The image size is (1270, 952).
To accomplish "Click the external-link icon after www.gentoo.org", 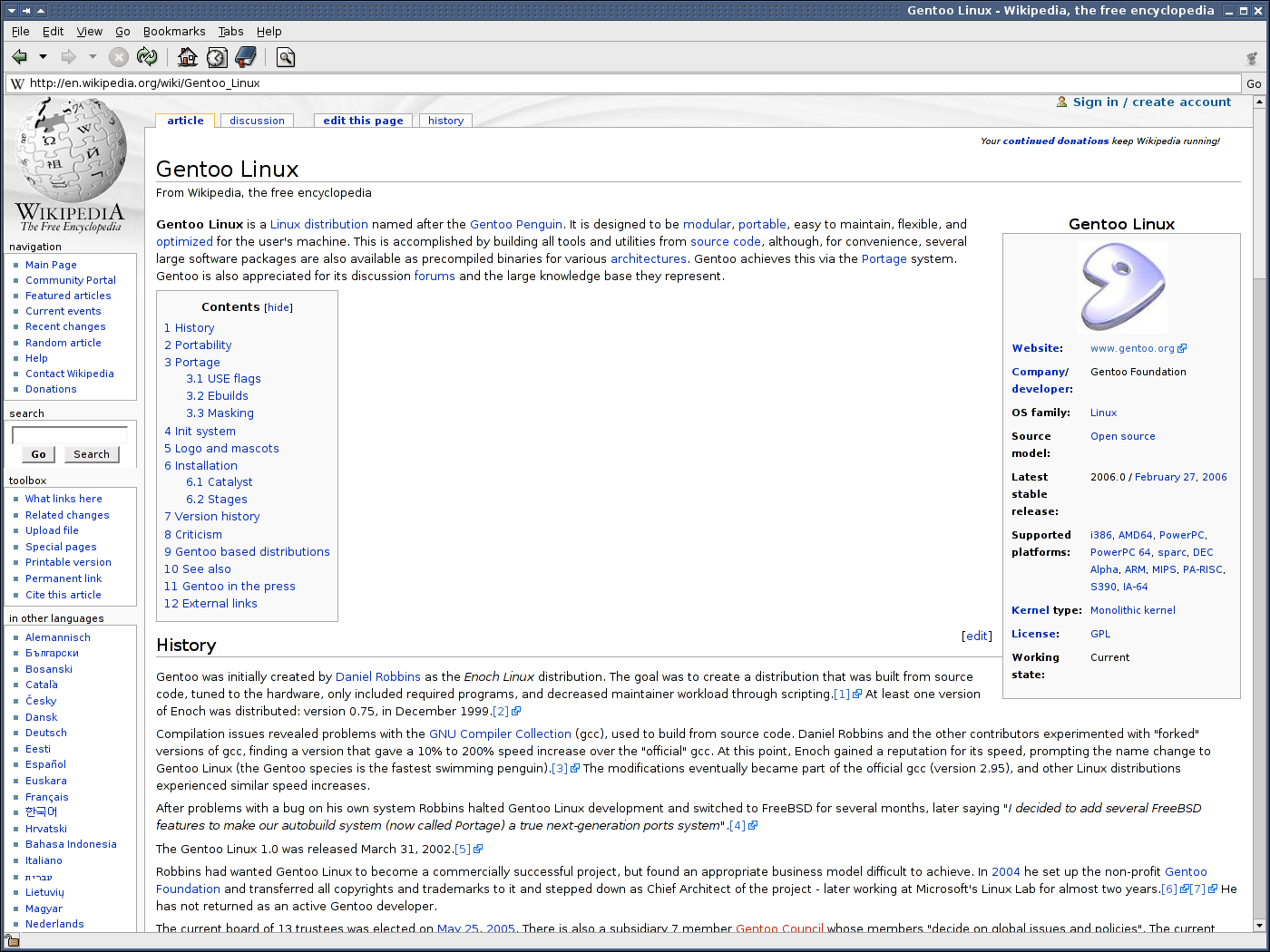I will (x=1182, y=348).
